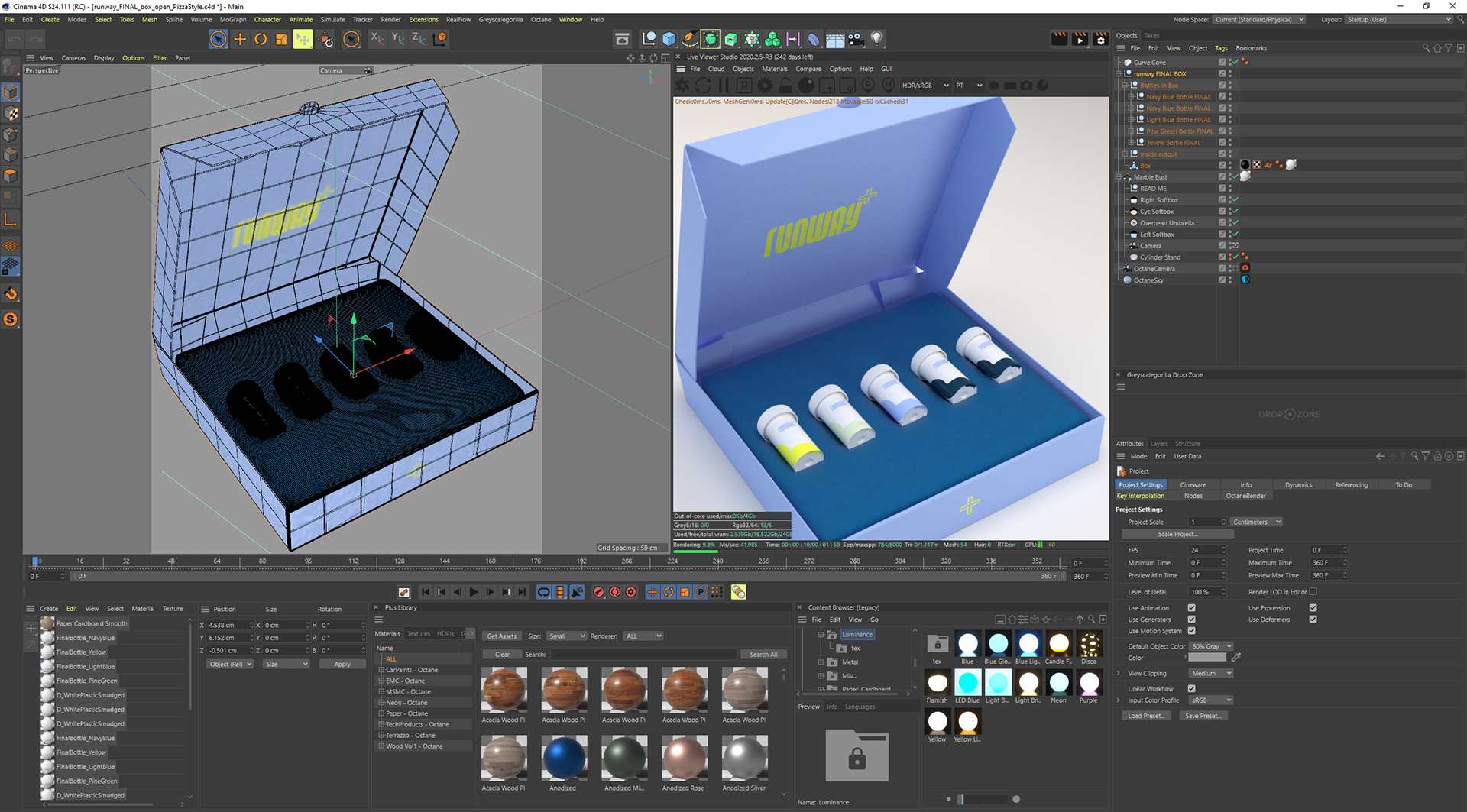This screenshot has height=812, width=1467.
Task: Toggle Octane Live Viewer lock resolution icon
Action: pyautogui.click(x=785, y=86)
